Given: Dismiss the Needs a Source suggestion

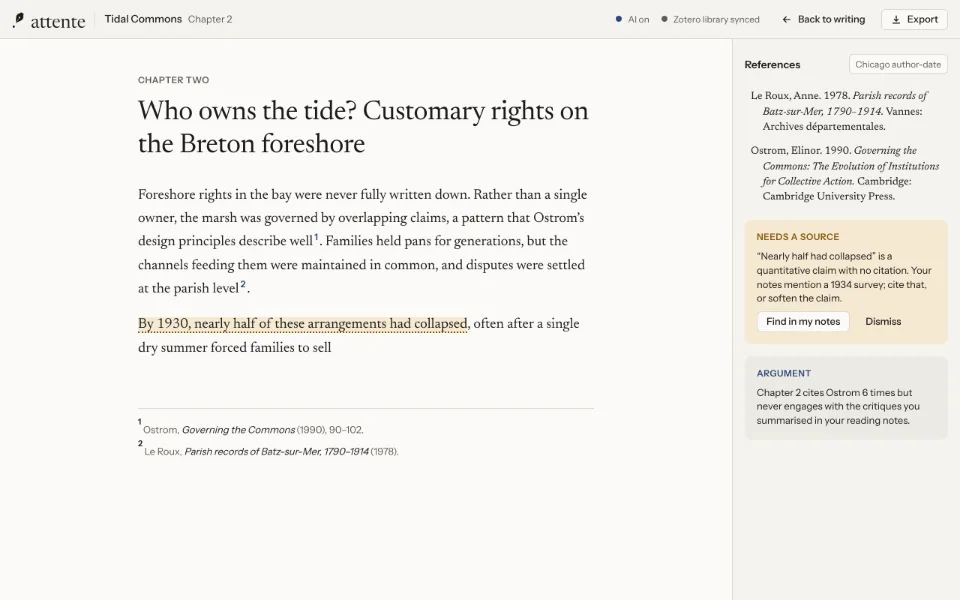Looking at the screenshot, I should (x=883, y=321).
